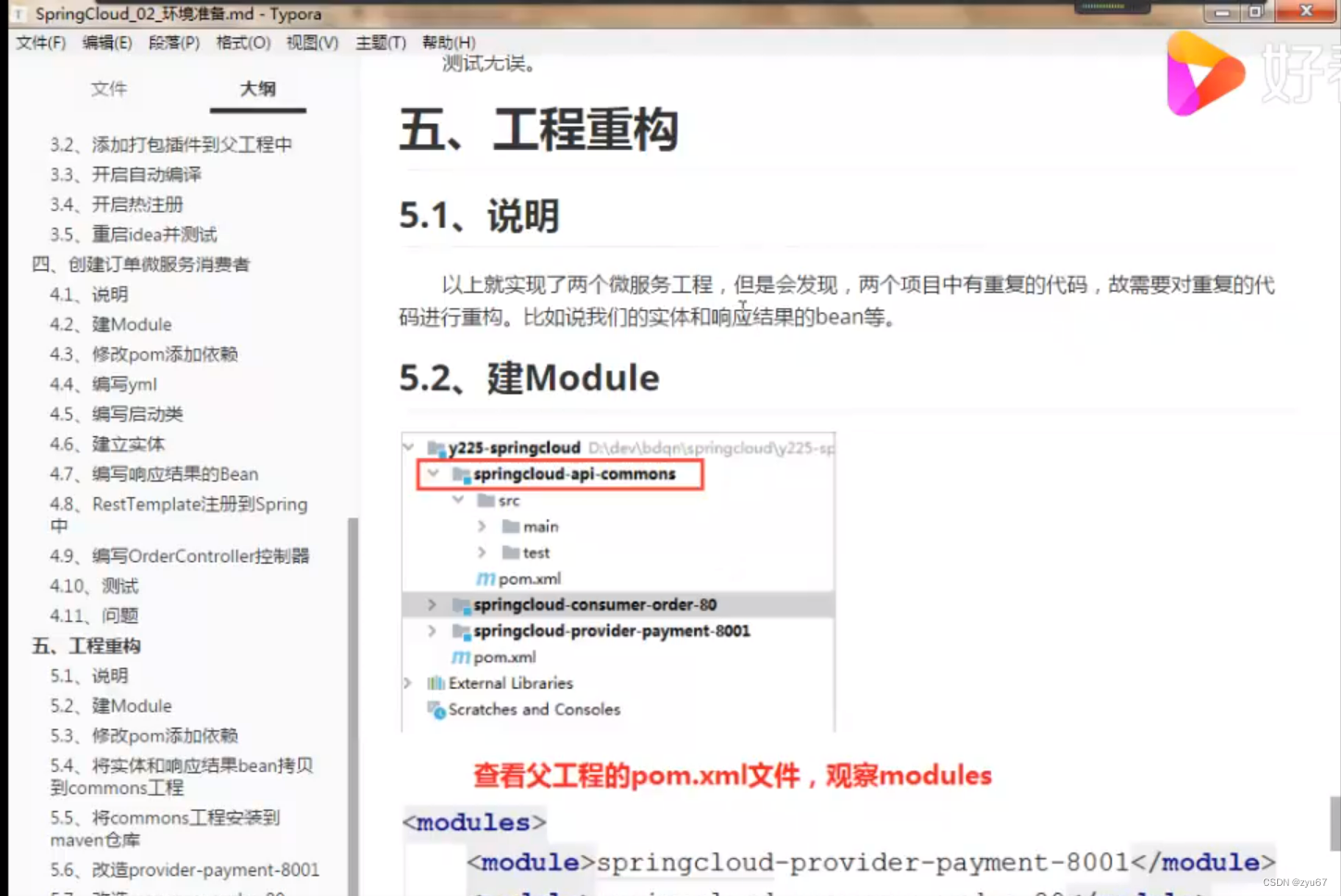
Task: Open the 段落(P) menu
Action: point(174,43)
